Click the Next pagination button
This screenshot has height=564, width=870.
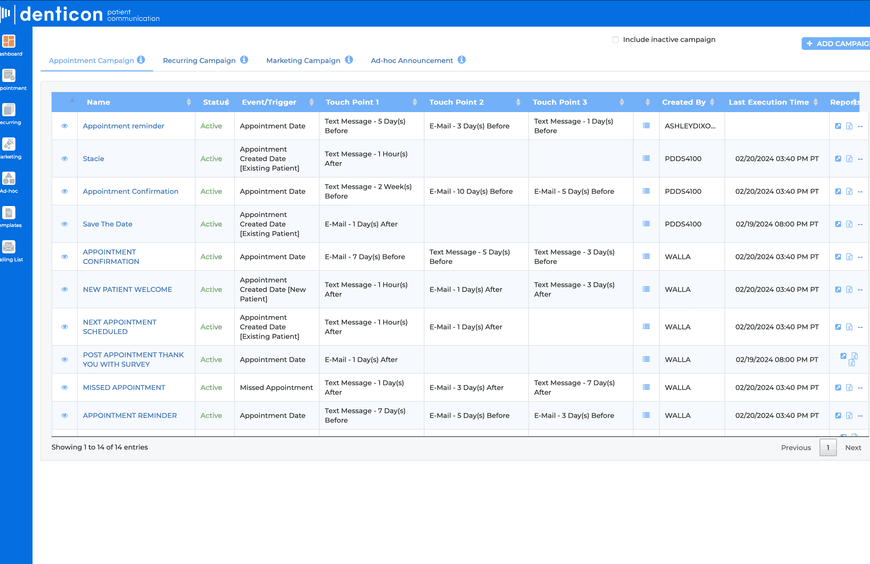point(852,448)
